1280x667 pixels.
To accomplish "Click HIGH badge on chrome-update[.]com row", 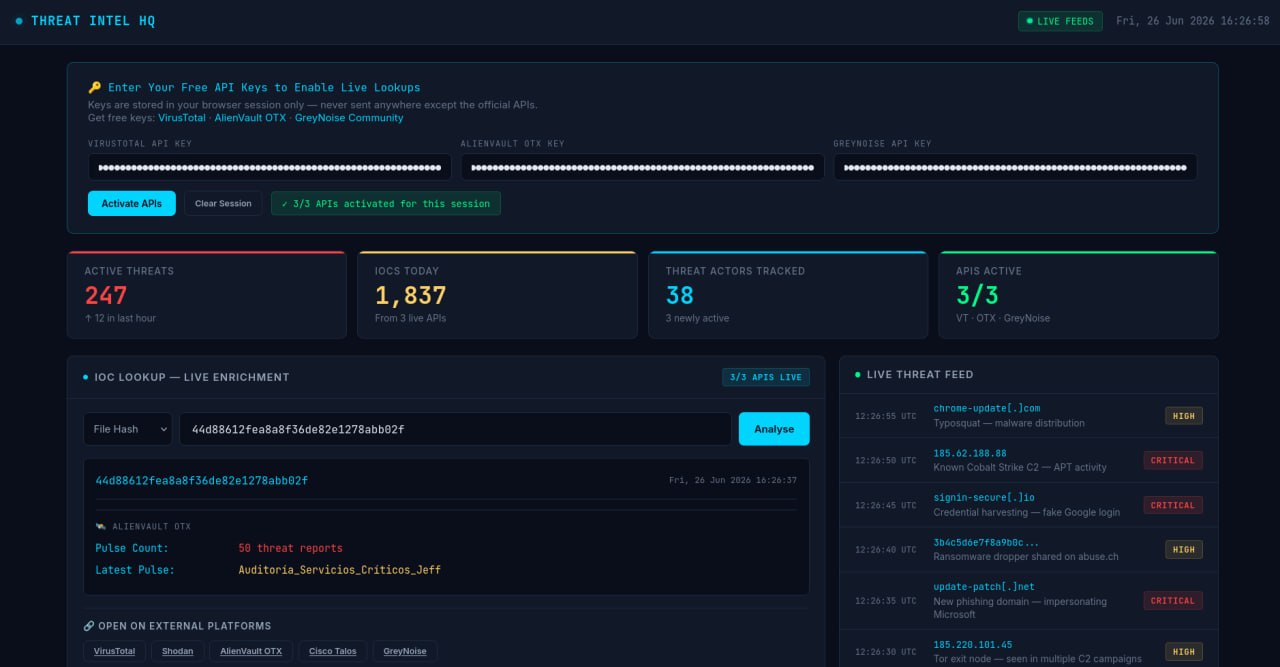I will tap(1184, 415).
